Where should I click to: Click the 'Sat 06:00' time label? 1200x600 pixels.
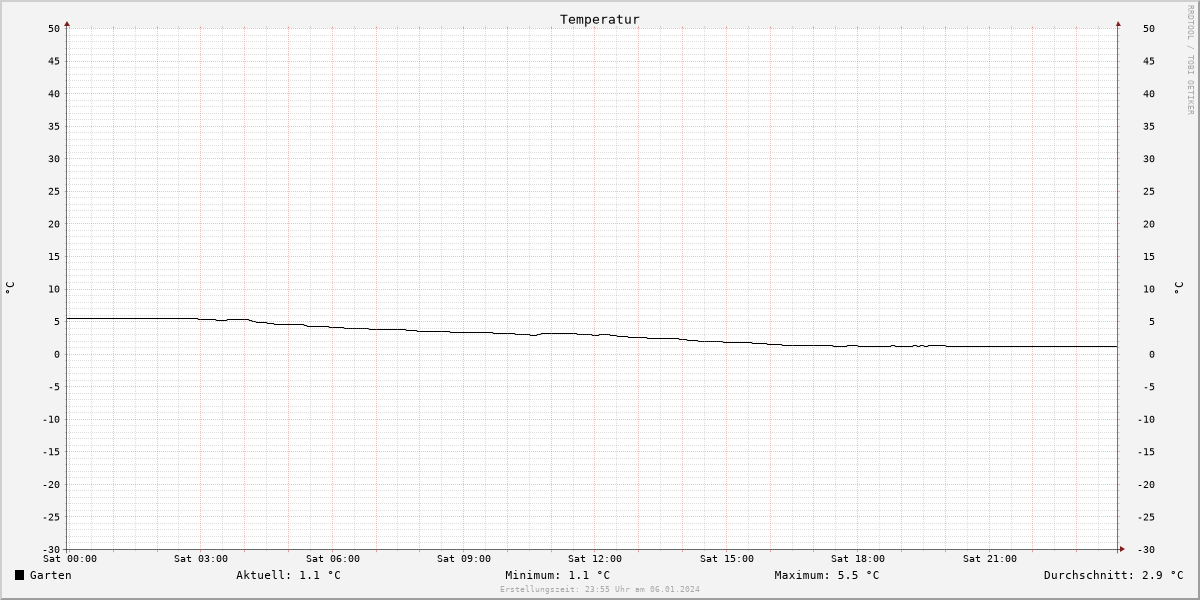point(333,559)
